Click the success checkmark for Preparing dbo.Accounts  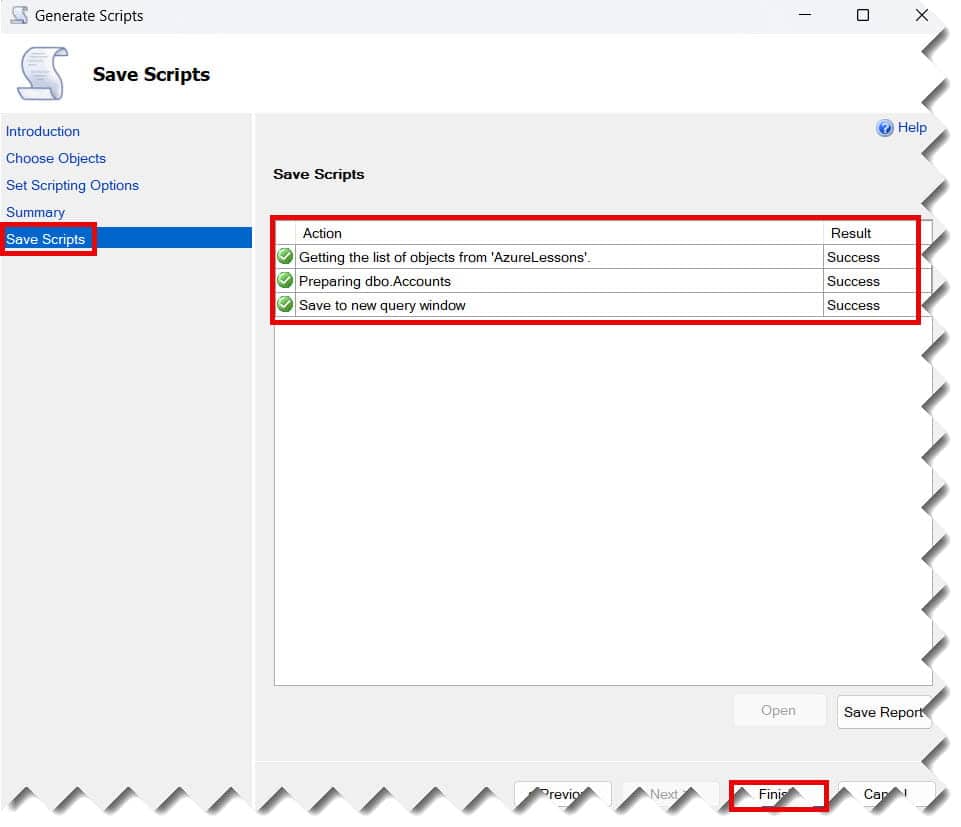click(x=285, y=281)
